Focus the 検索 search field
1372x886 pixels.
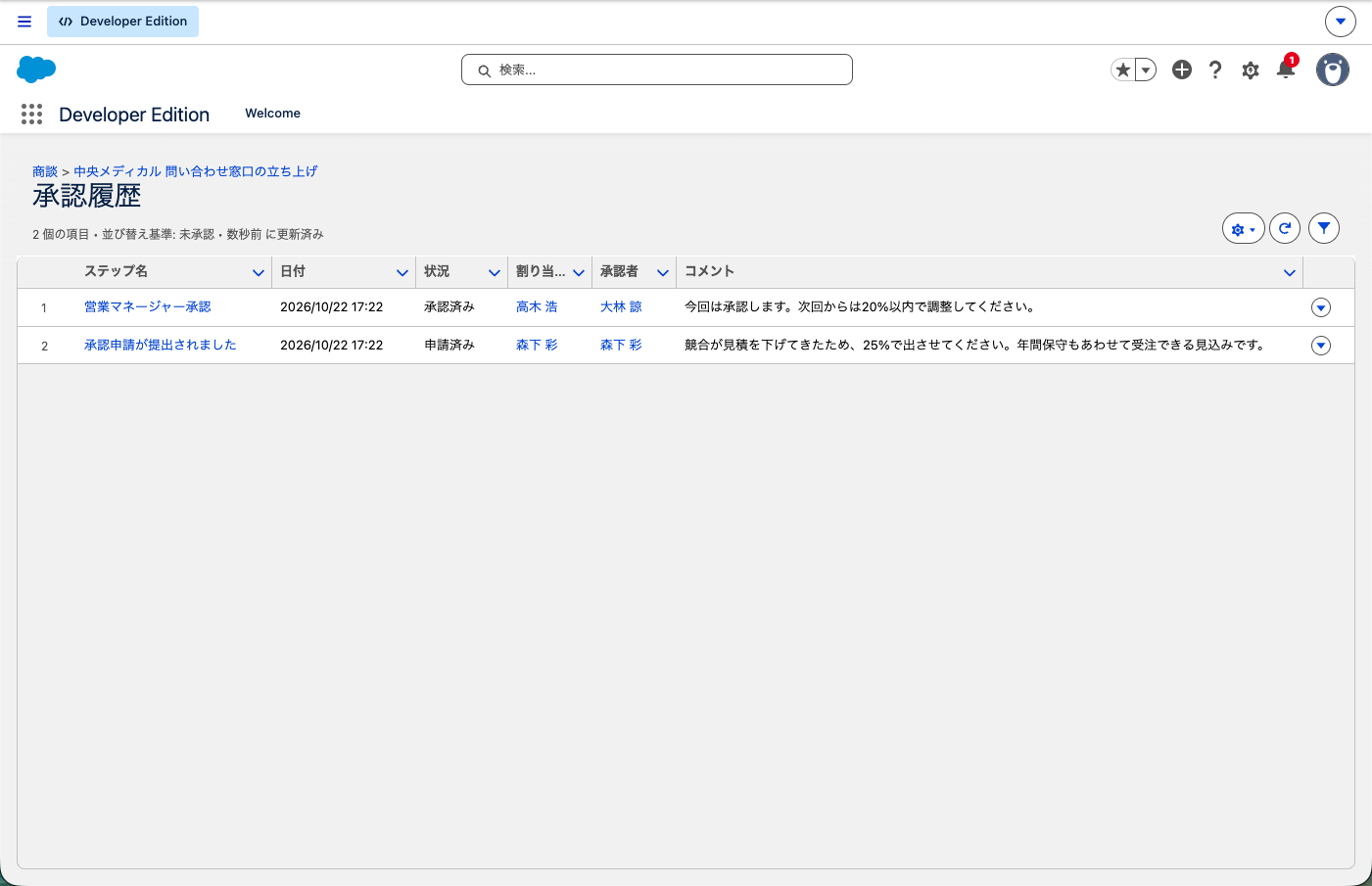[x=657, y=70]
